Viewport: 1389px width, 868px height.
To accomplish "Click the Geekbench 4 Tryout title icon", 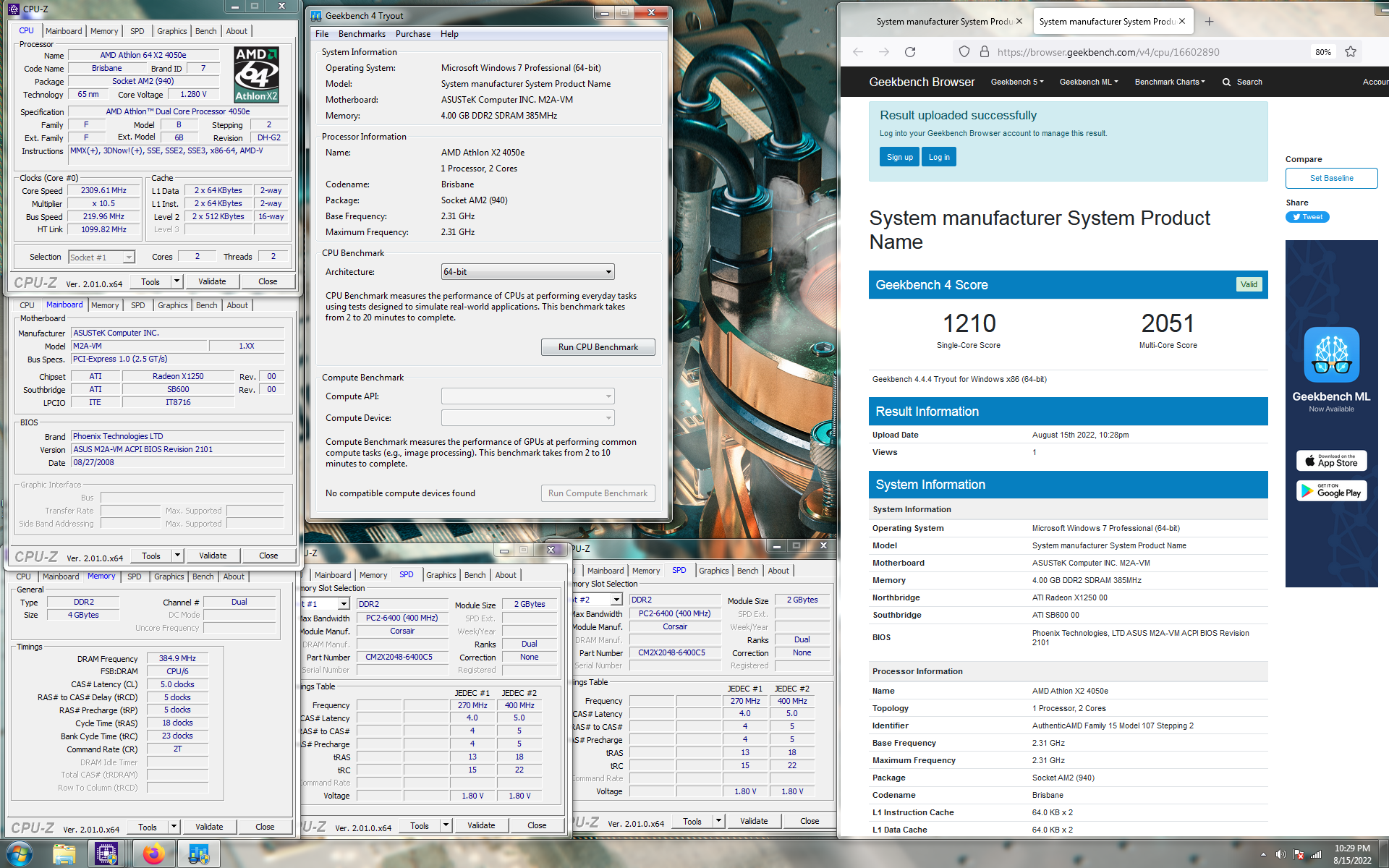I will pos(316,15).
